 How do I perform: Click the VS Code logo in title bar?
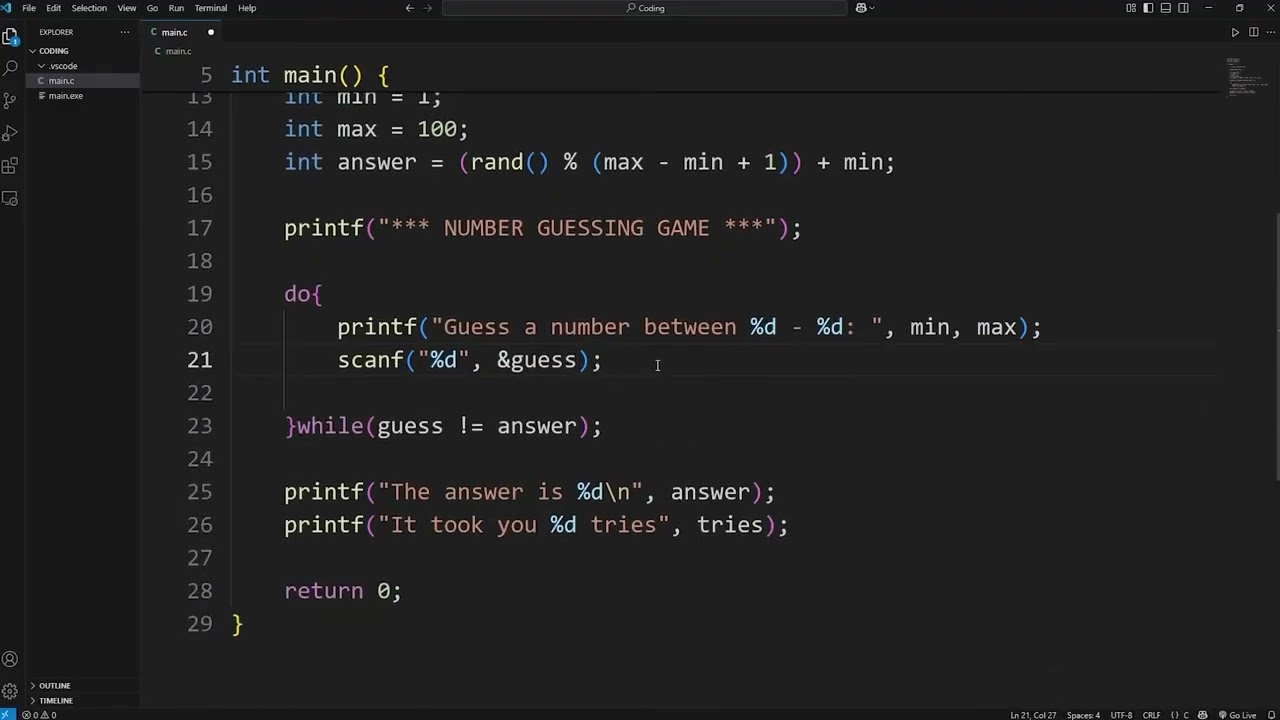click(x=8, y=8)
